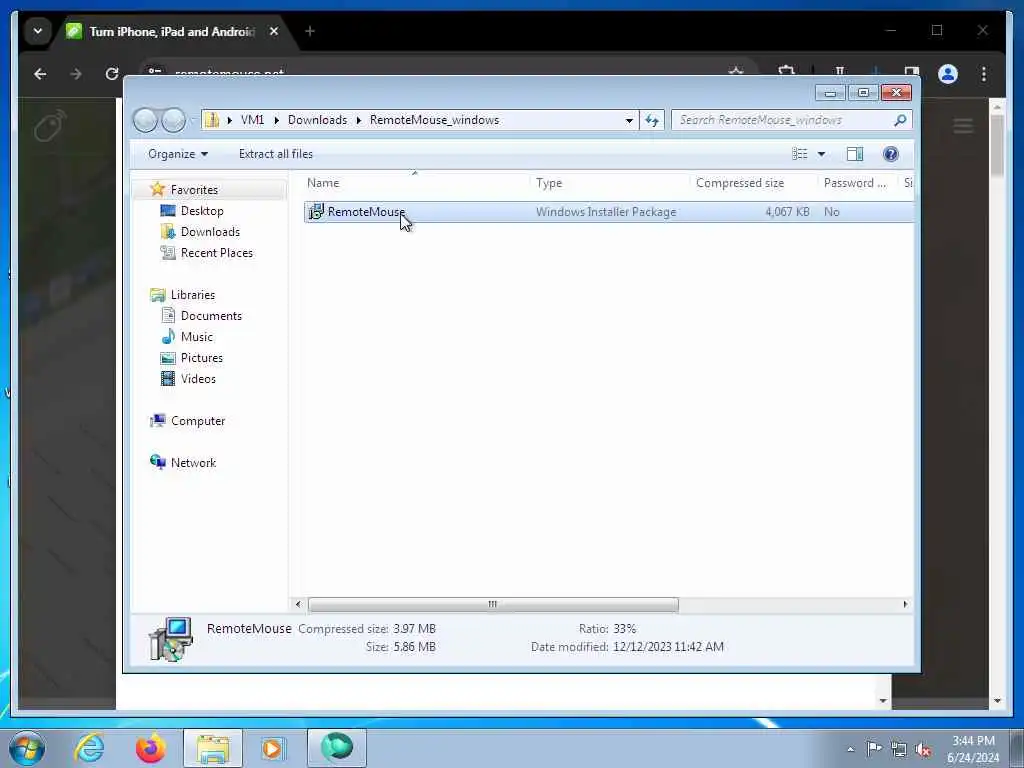Click Downloads in the address breadcrumb

tap(317, 120)
